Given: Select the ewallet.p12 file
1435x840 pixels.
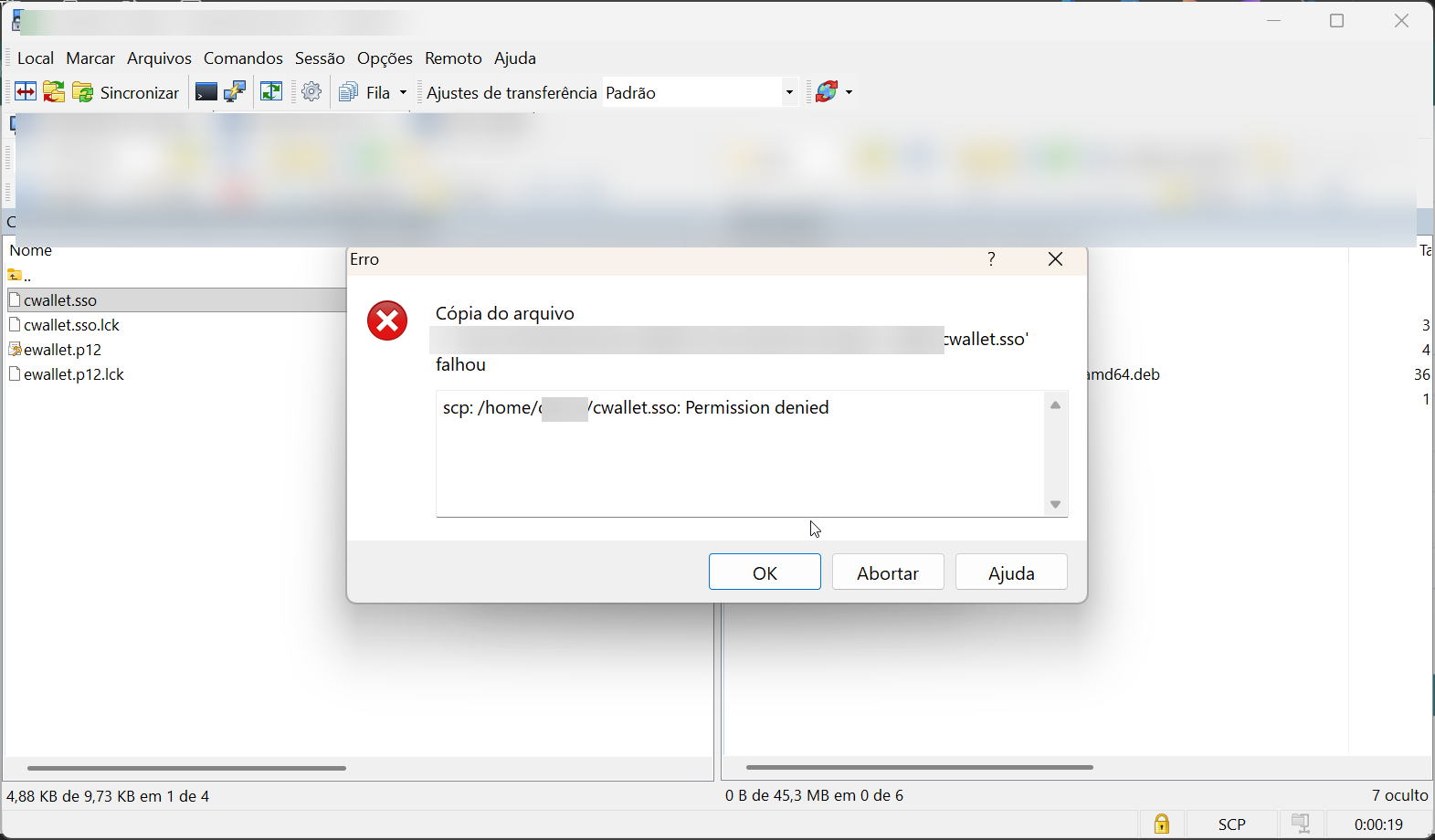Looking at the screenshot, I should (62, 350).
